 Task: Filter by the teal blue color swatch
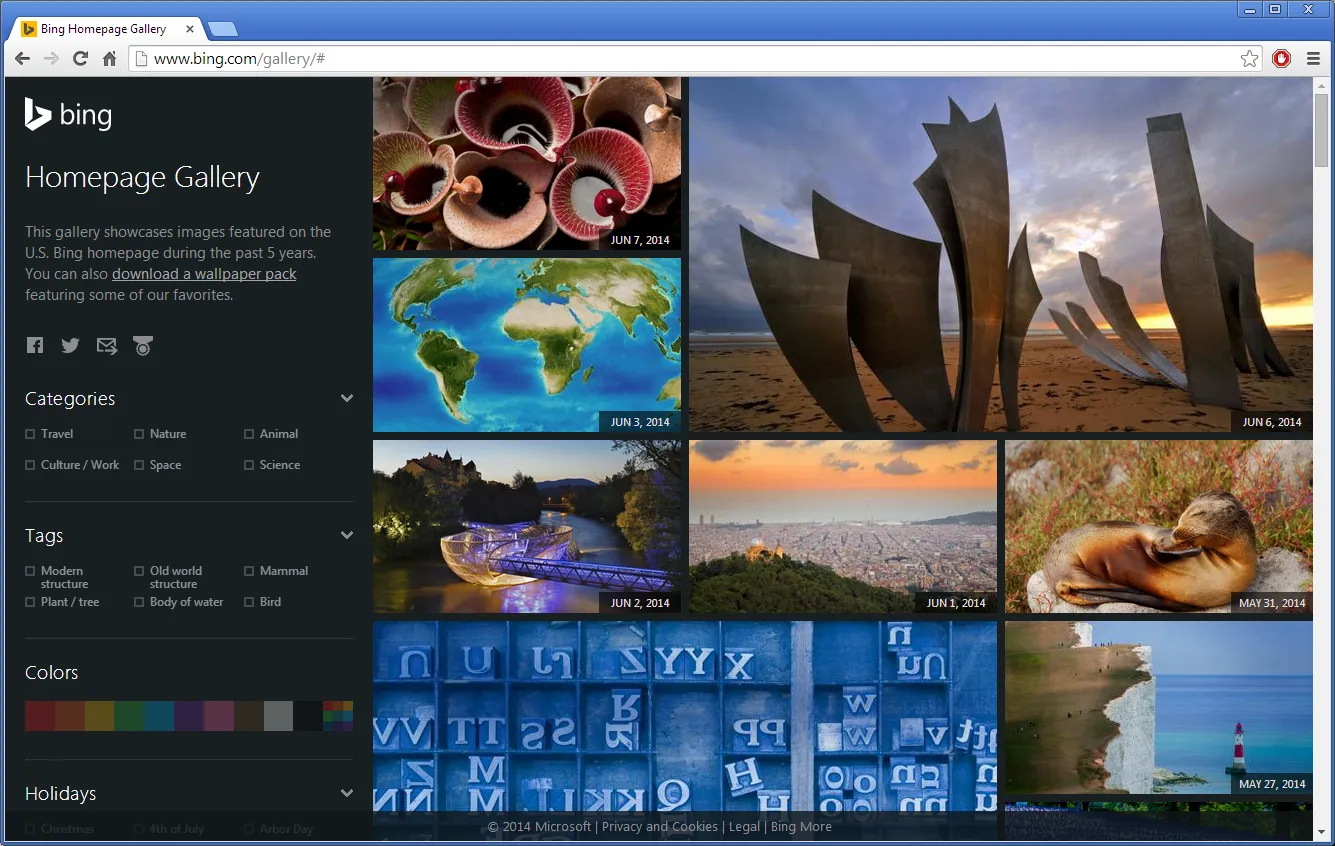159,716
